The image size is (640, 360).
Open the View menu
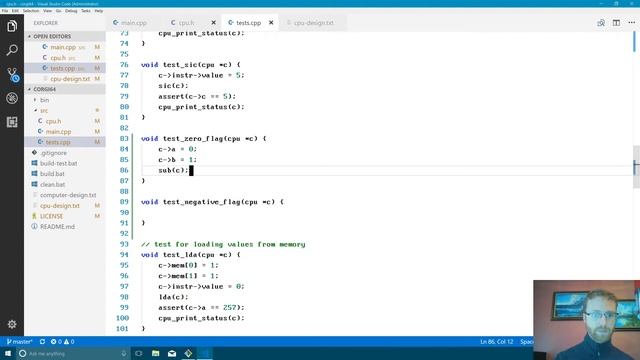tap(47, 11)
